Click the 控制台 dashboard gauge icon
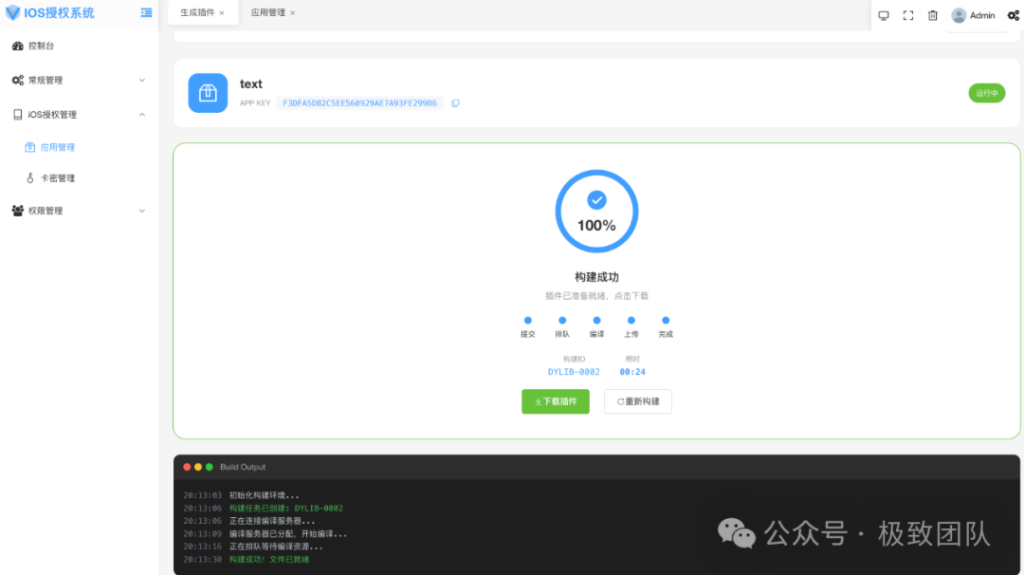Image resolution: width=1024 pixels, height=575 pixels. click(18, 46)
